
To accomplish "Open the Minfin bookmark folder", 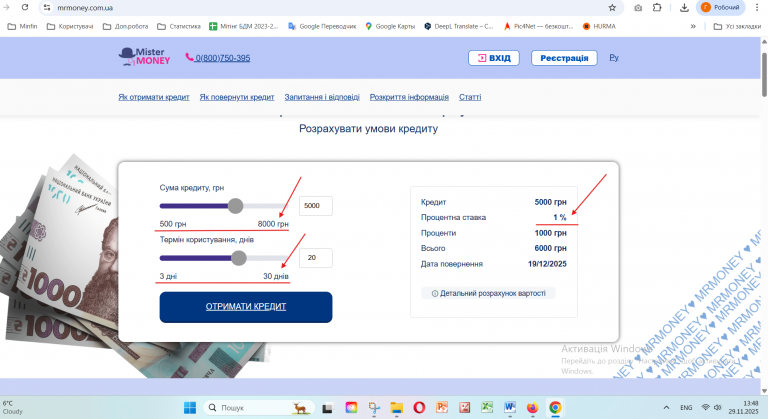I will click(23, 26).
